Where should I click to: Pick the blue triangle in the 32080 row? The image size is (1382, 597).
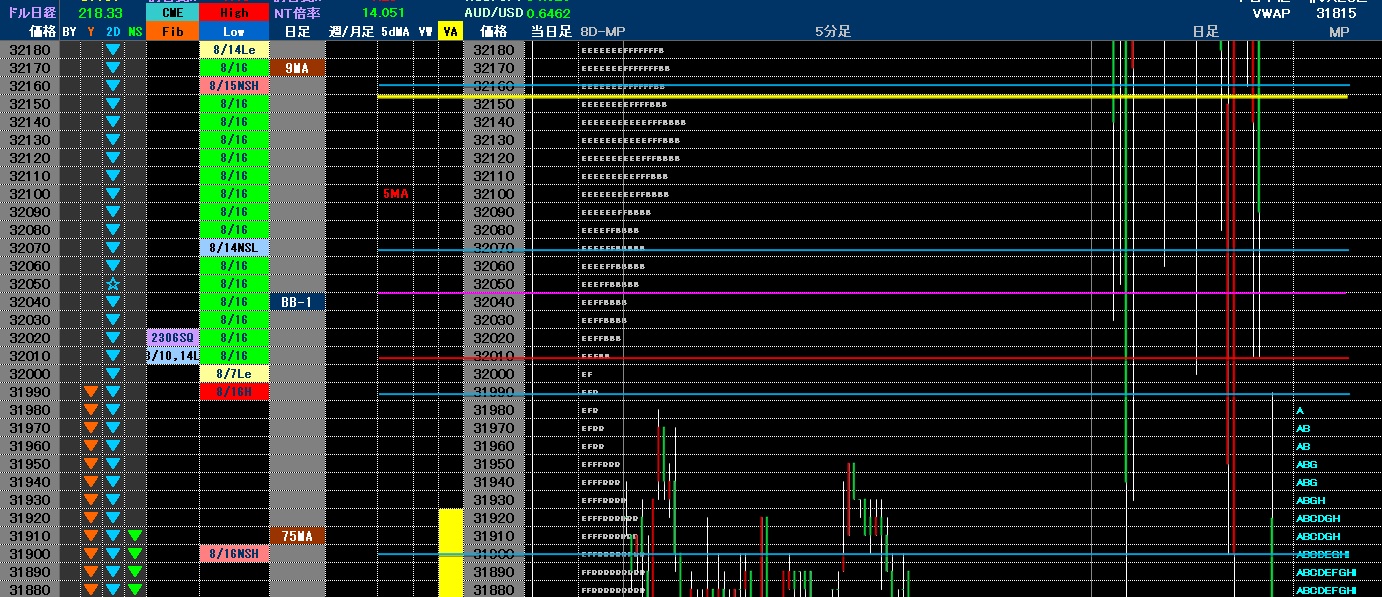pos(113,230)
